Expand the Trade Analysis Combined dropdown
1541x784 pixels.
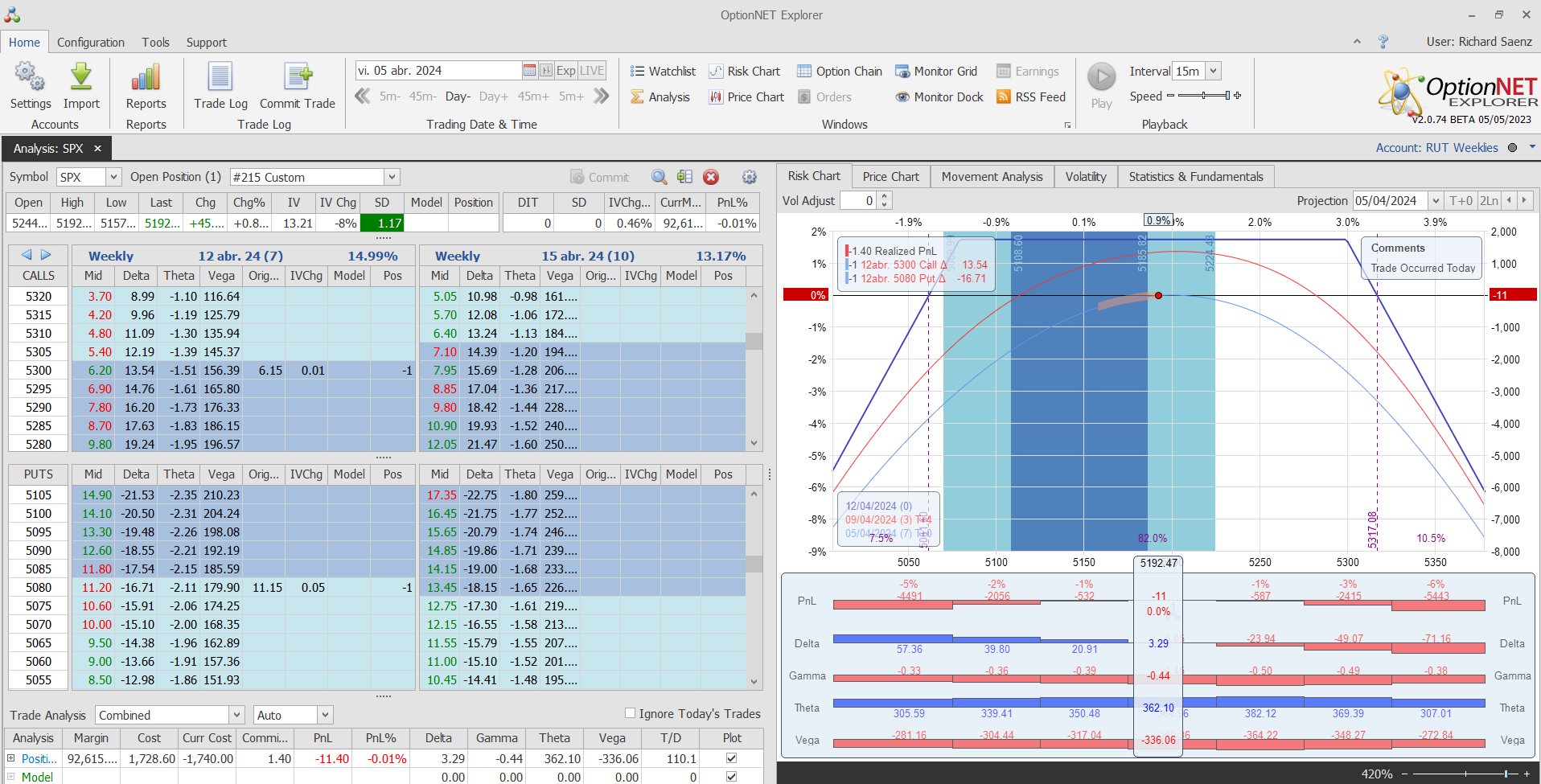(236, 715)
